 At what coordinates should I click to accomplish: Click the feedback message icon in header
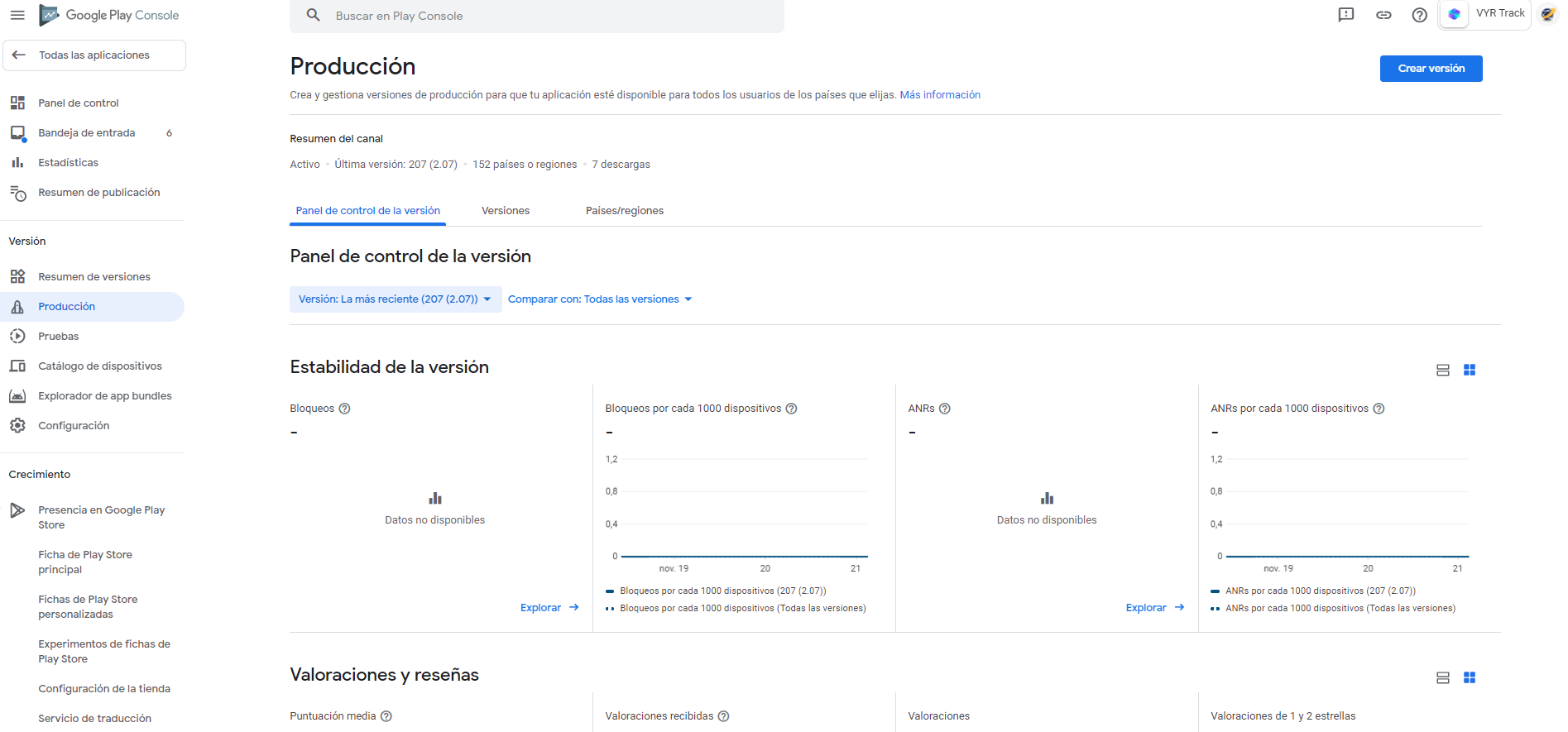(1346, 15)
